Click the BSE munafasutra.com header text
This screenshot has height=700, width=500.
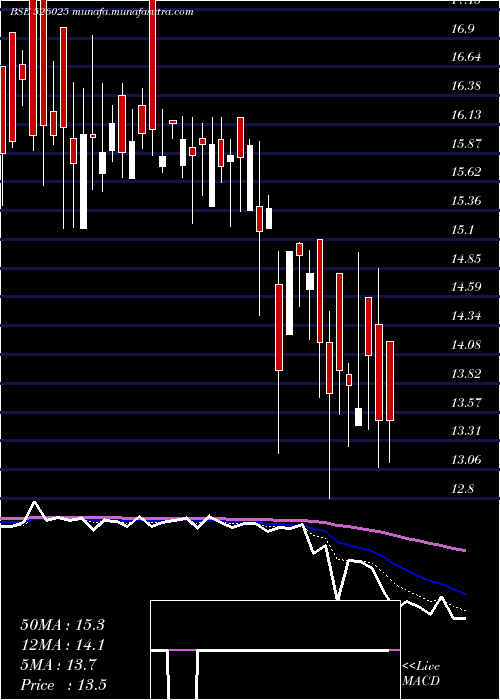coord(102,12)
